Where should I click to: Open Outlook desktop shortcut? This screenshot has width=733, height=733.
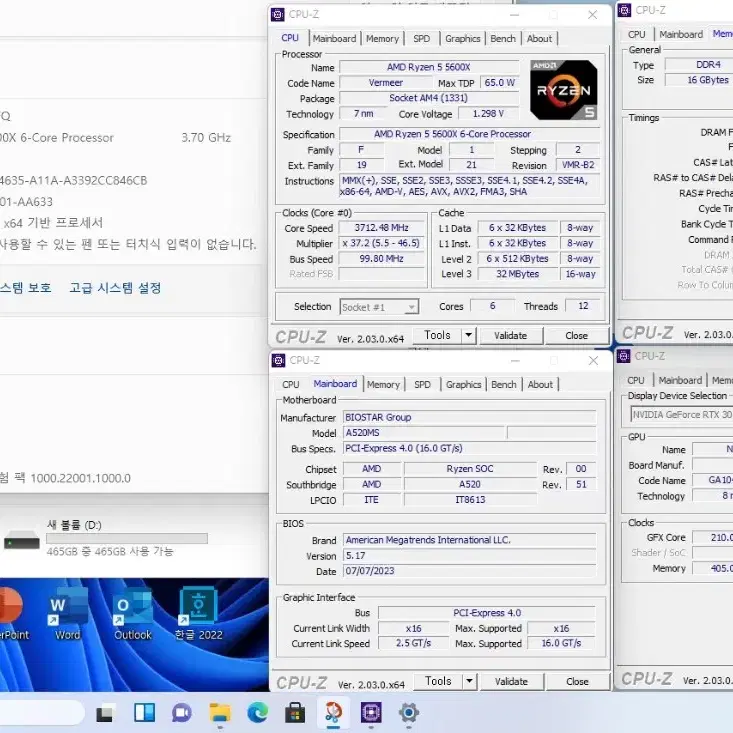click(x=133, y=614)
